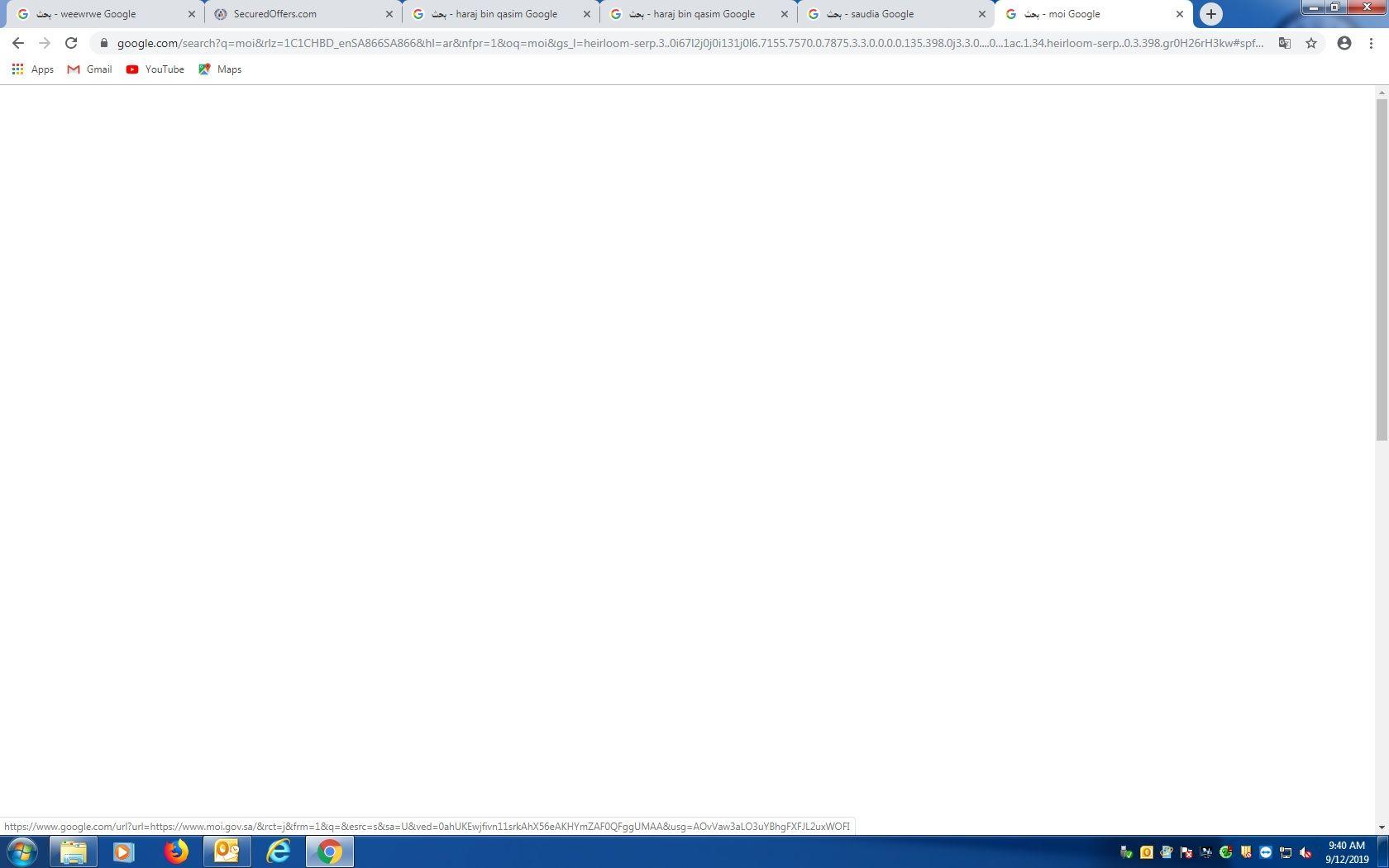Click the muted volume speaker tray icon
Screen dimensions: 1389x868
tap(1305, 852)
